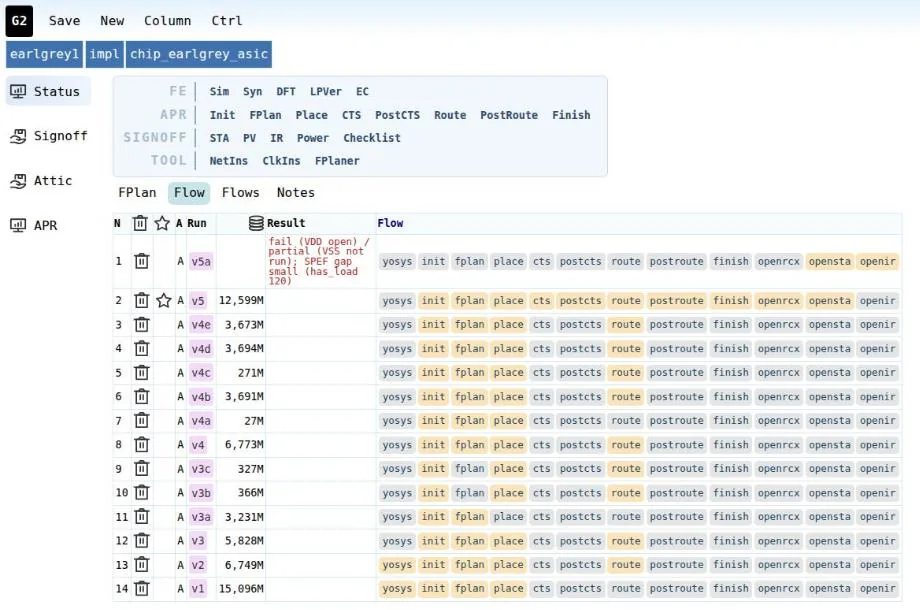This screenshot has height=610, width=920.
Task: Open the Sim link in FE row
Action: (x=219, y=92)
